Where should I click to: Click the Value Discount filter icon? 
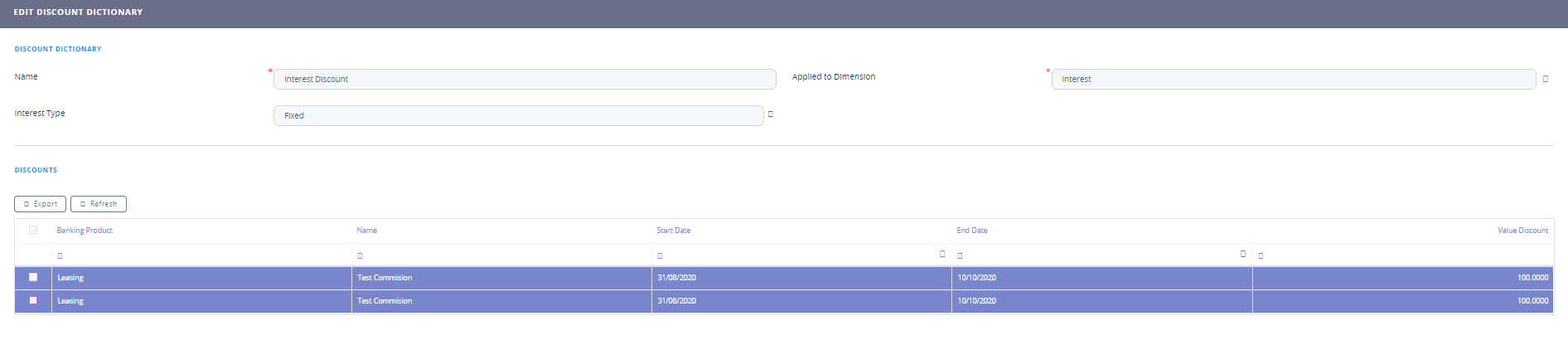(x=1261, y=256)
